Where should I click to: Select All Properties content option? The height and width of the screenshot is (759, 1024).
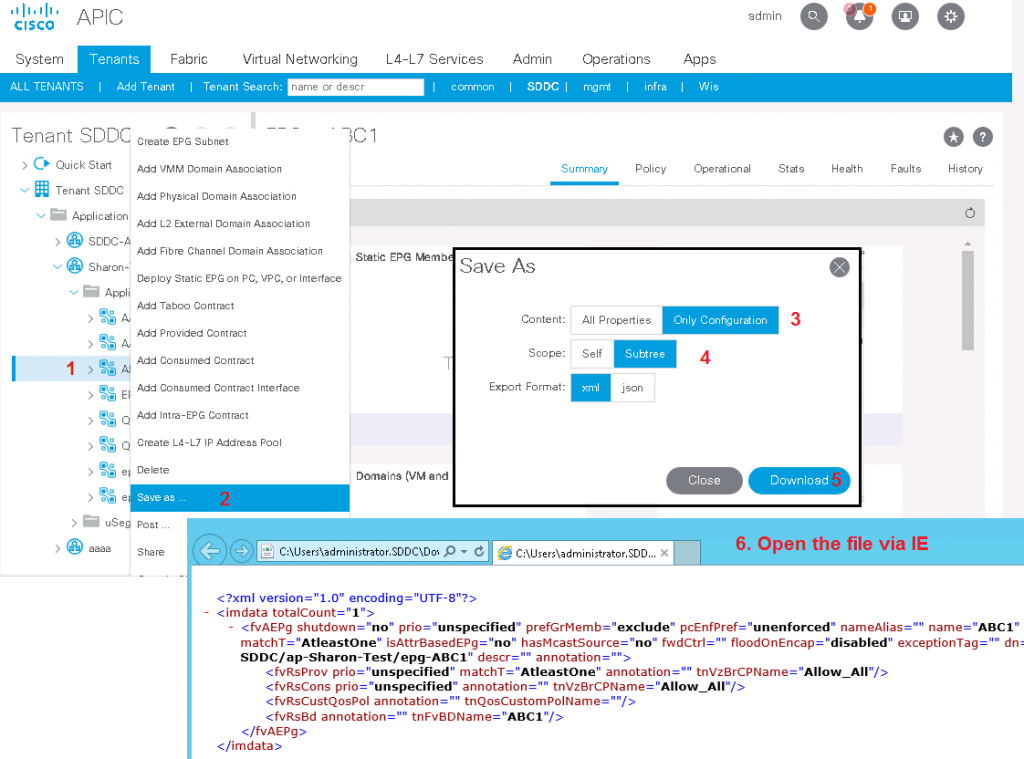616,320
